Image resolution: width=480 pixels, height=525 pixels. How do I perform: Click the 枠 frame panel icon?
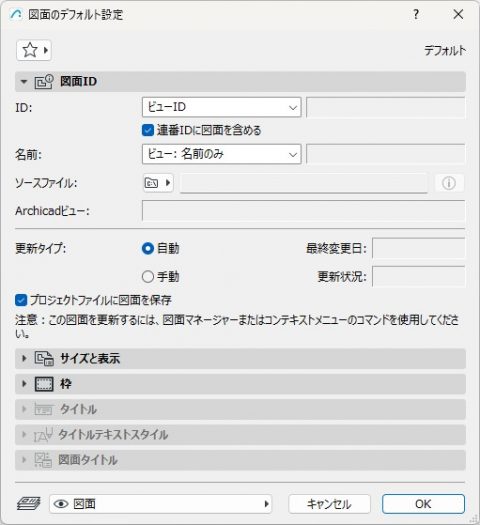[x=44, y=384]
